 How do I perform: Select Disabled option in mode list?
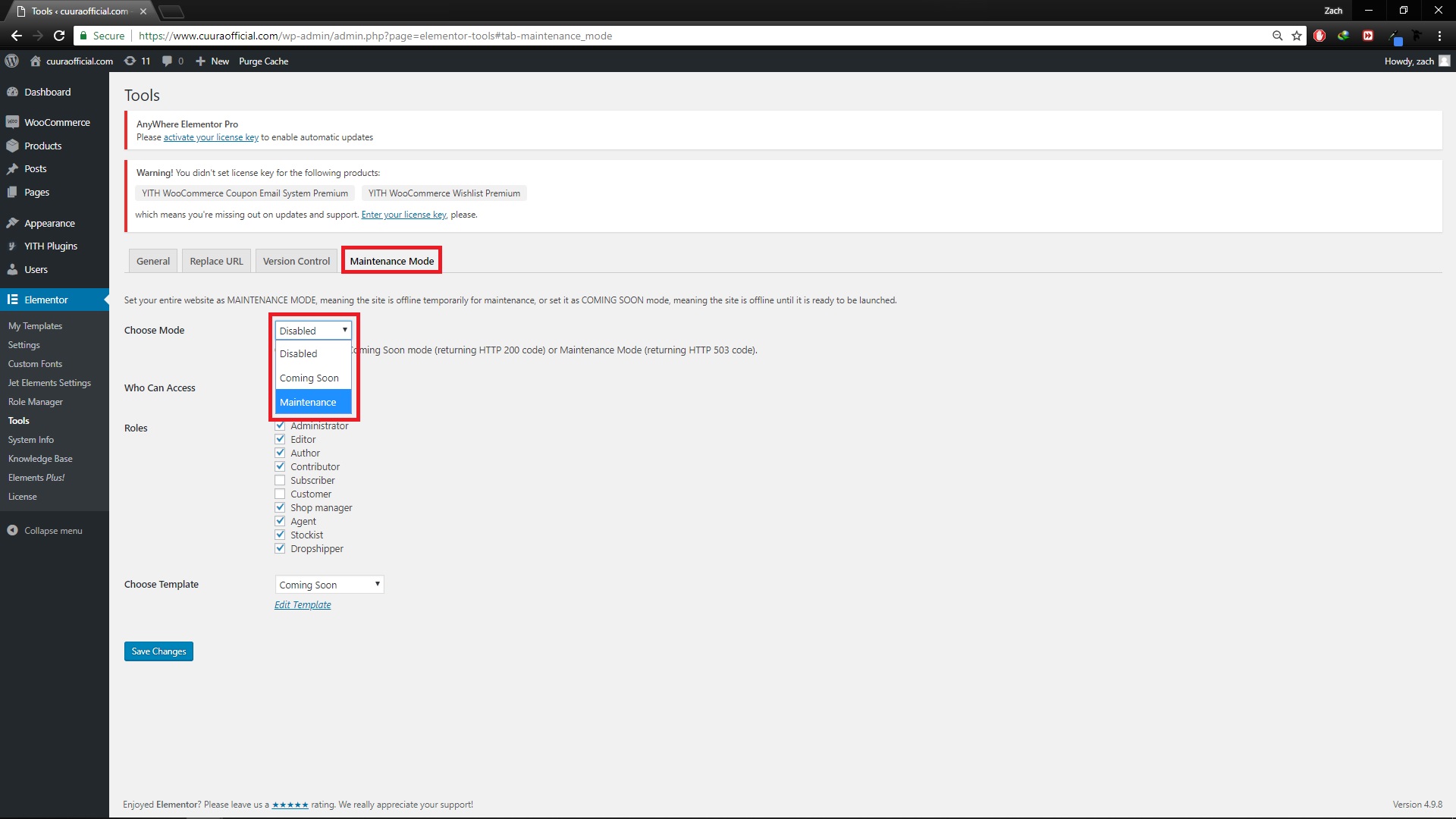313,353
